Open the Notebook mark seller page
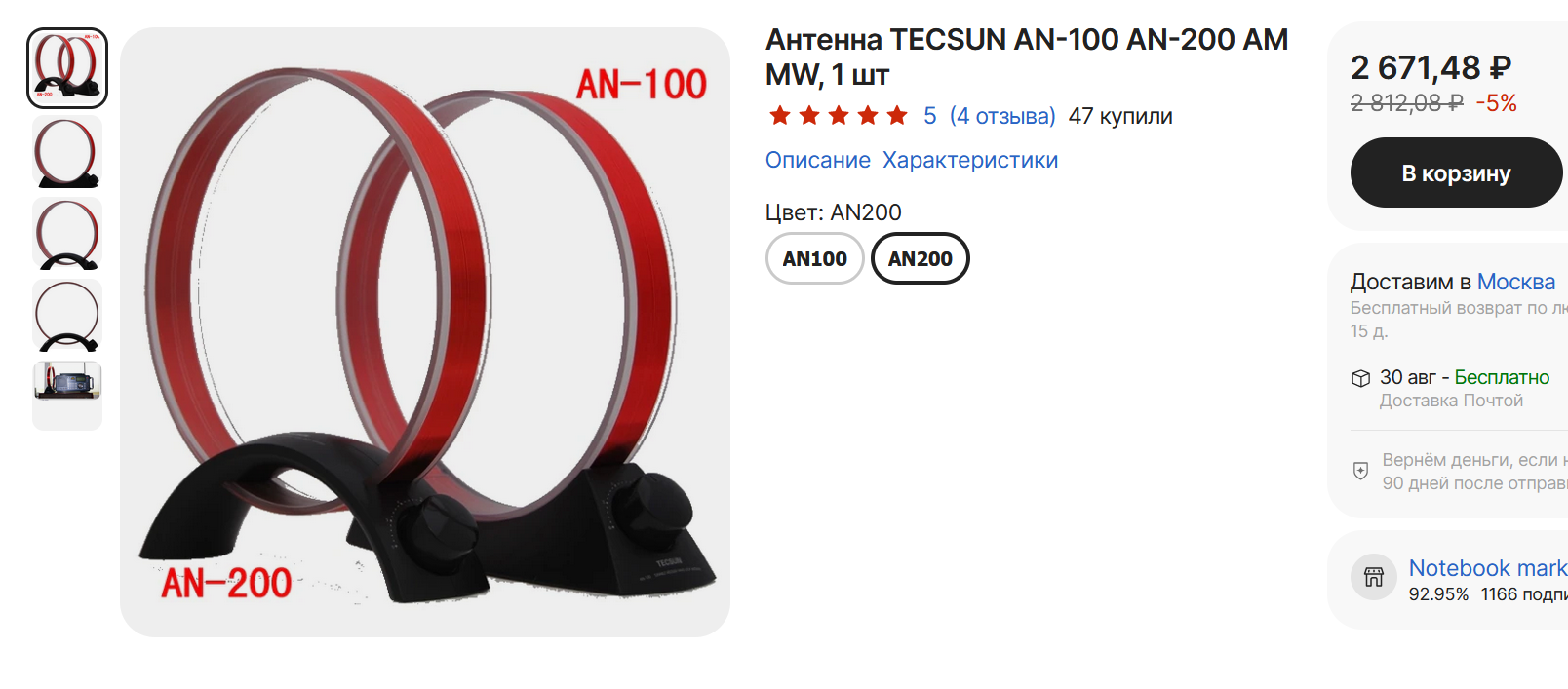This screenshot has height=689, width=1568. coord(1488,567)
